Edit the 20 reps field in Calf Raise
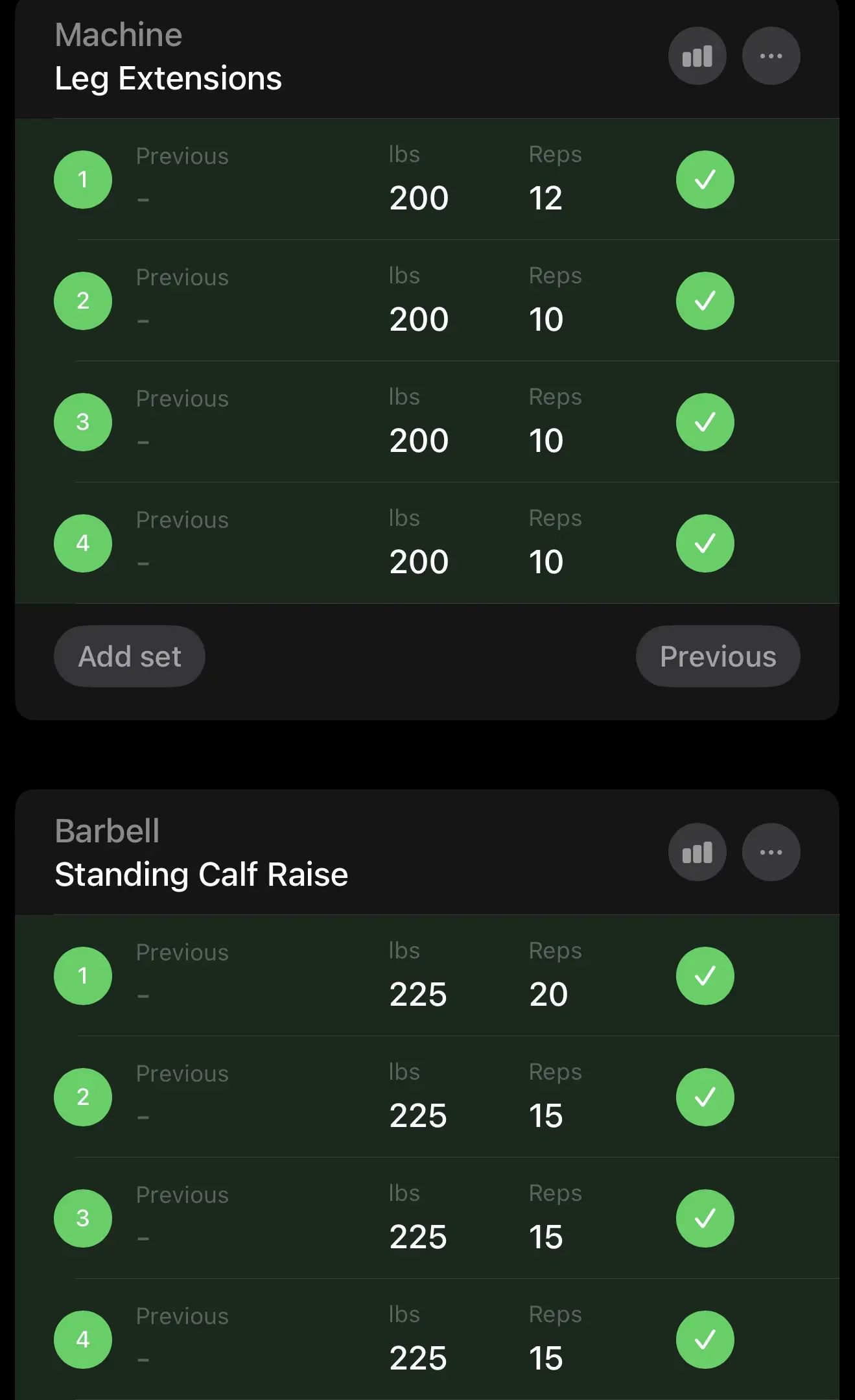This screenshot has height=1400, width=855. [x=548, y=994]
